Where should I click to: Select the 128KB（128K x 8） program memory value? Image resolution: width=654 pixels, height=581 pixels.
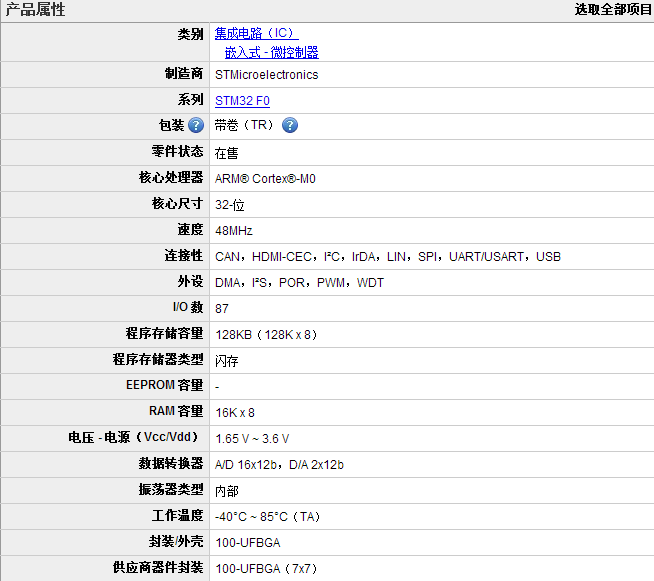point(267,335)
